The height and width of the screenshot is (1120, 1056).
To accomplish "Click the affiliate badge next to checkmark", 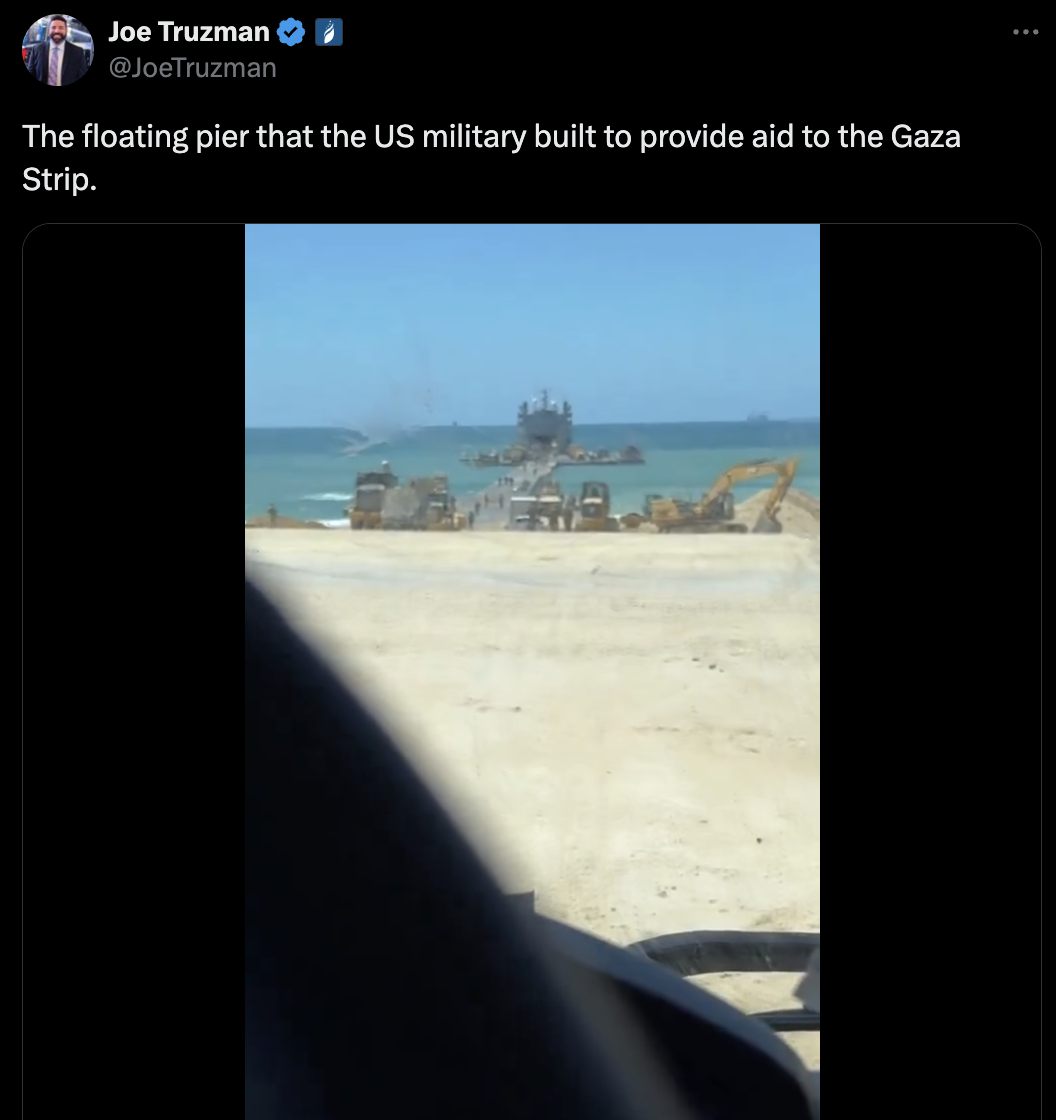I will (x=329, y=32).
